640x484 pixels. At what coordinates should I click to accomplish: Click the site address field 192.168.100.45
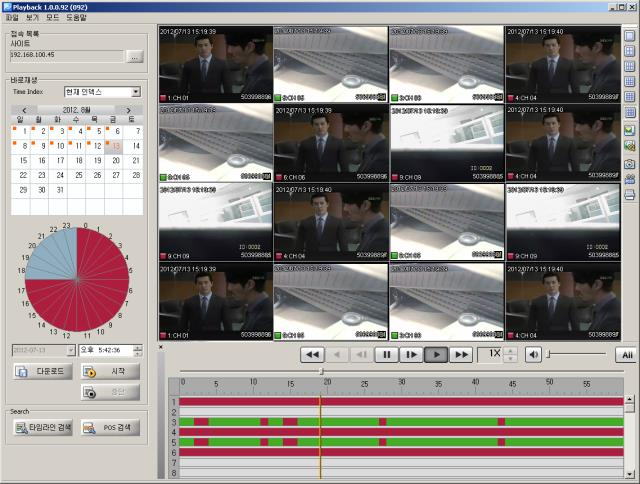(x=67, y=55)
